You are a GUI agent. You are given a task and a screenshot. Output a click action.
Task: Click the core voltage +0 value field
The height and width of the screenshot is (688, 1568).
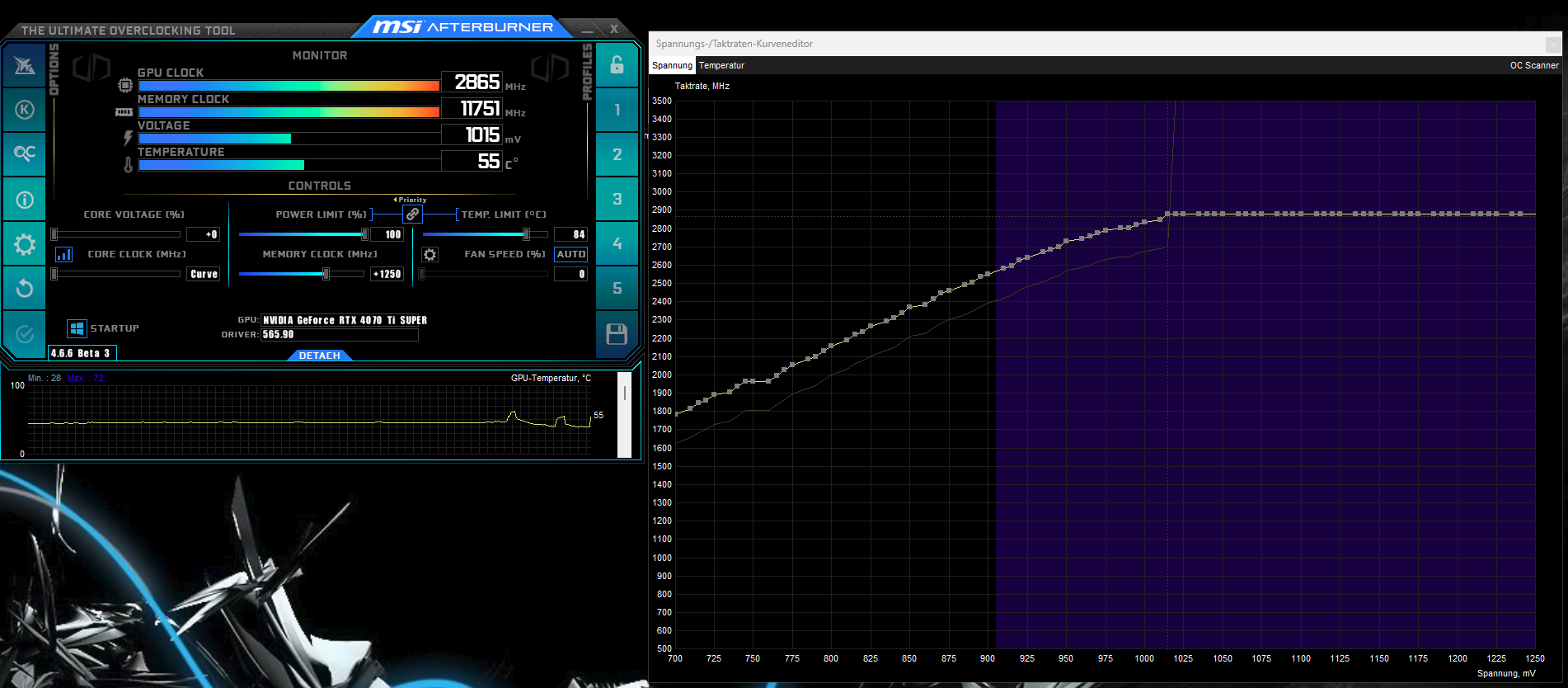click(x=203, y=234)
